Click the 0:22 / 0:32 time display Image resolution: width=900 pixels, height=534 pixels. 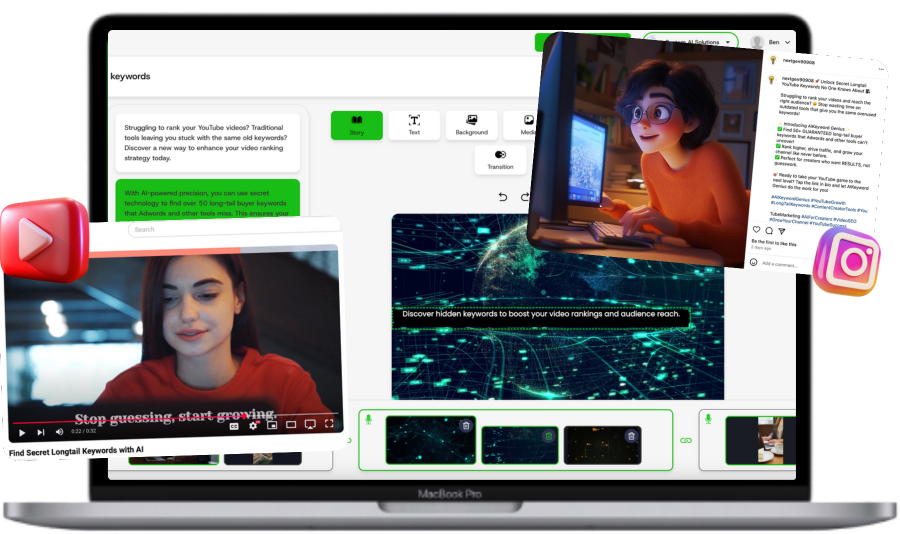(x=84, y=431)
